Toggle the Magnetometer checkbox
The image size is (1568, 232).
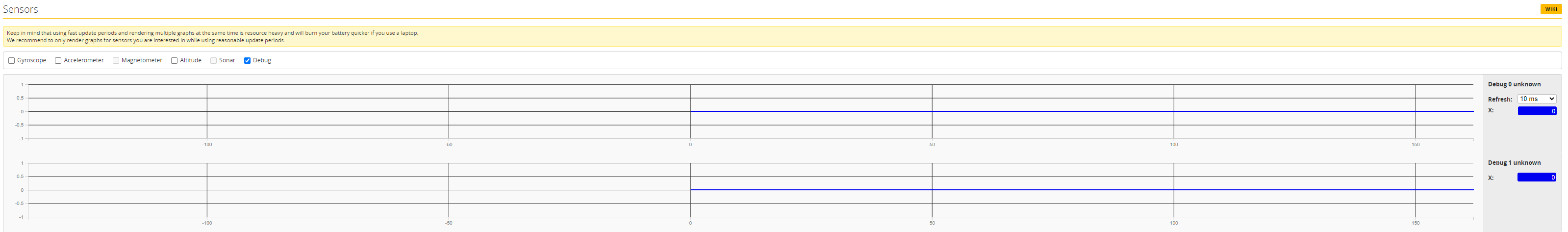pyautogui.click(x=116, y=61)
